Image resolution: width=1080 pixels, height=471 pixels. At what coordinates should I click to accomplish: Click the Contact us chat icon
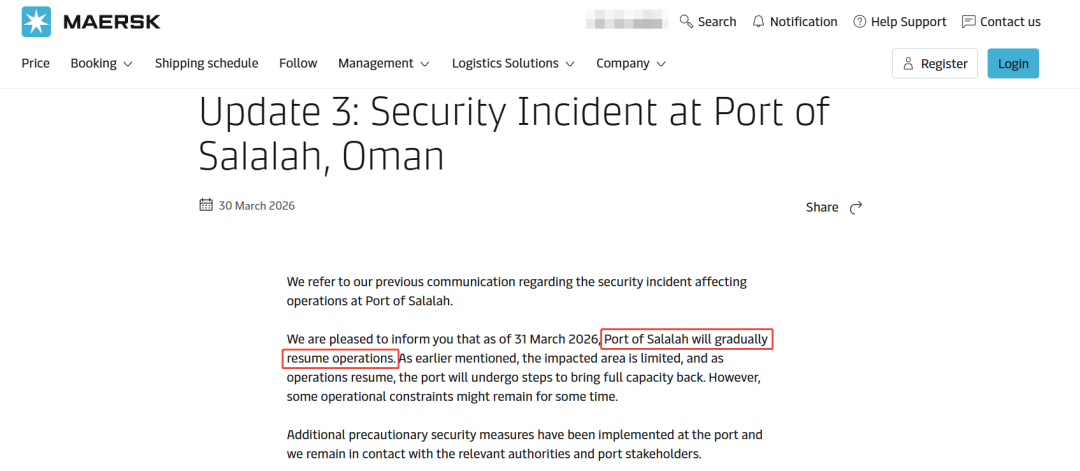tap(968, 21)
